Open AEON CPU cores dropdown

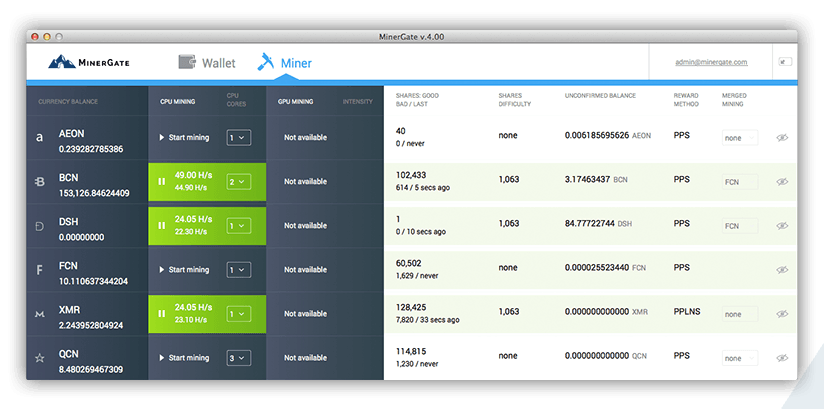click(x=239, y=138)
